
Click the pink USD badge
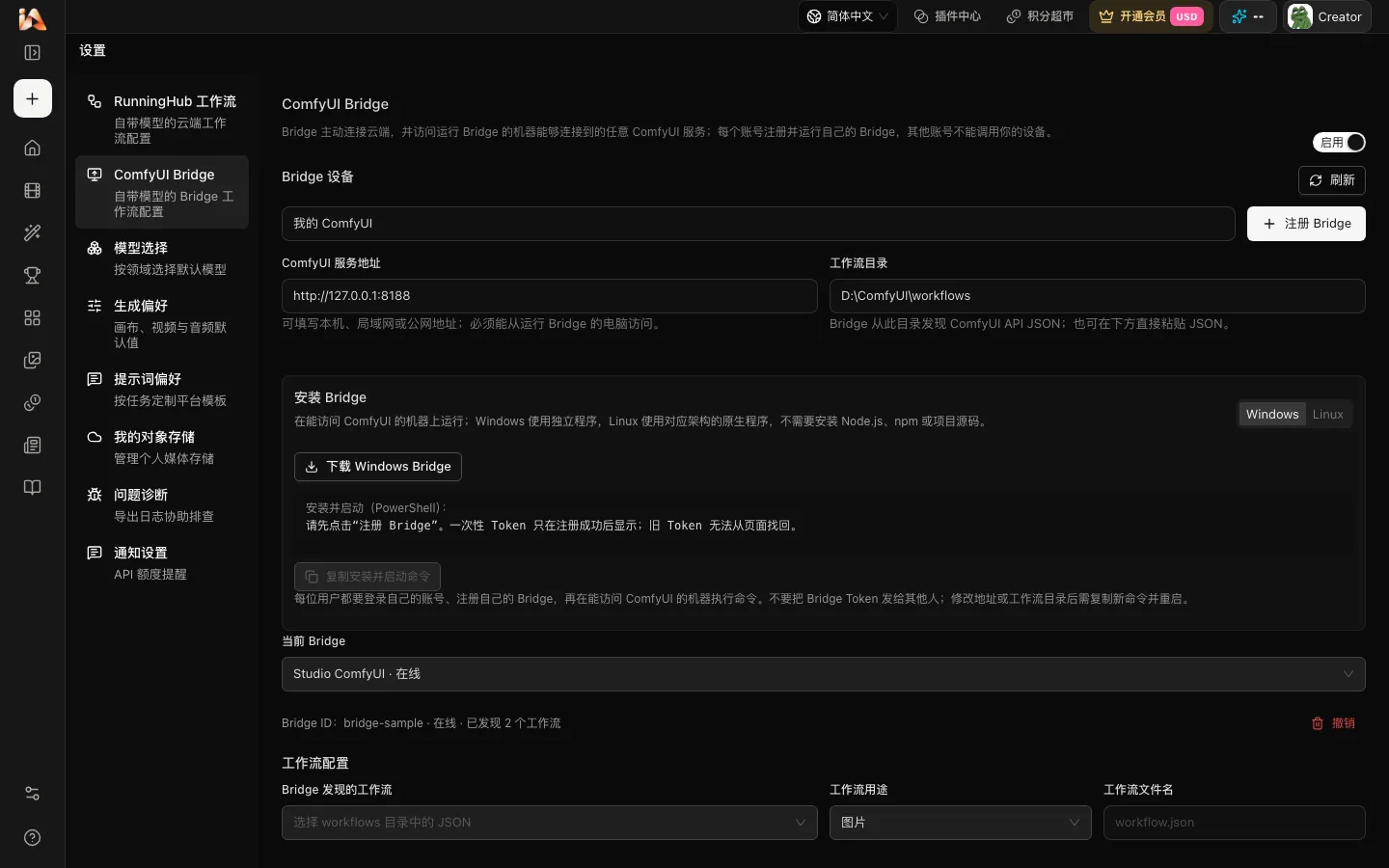click(x=1186, y=16)
